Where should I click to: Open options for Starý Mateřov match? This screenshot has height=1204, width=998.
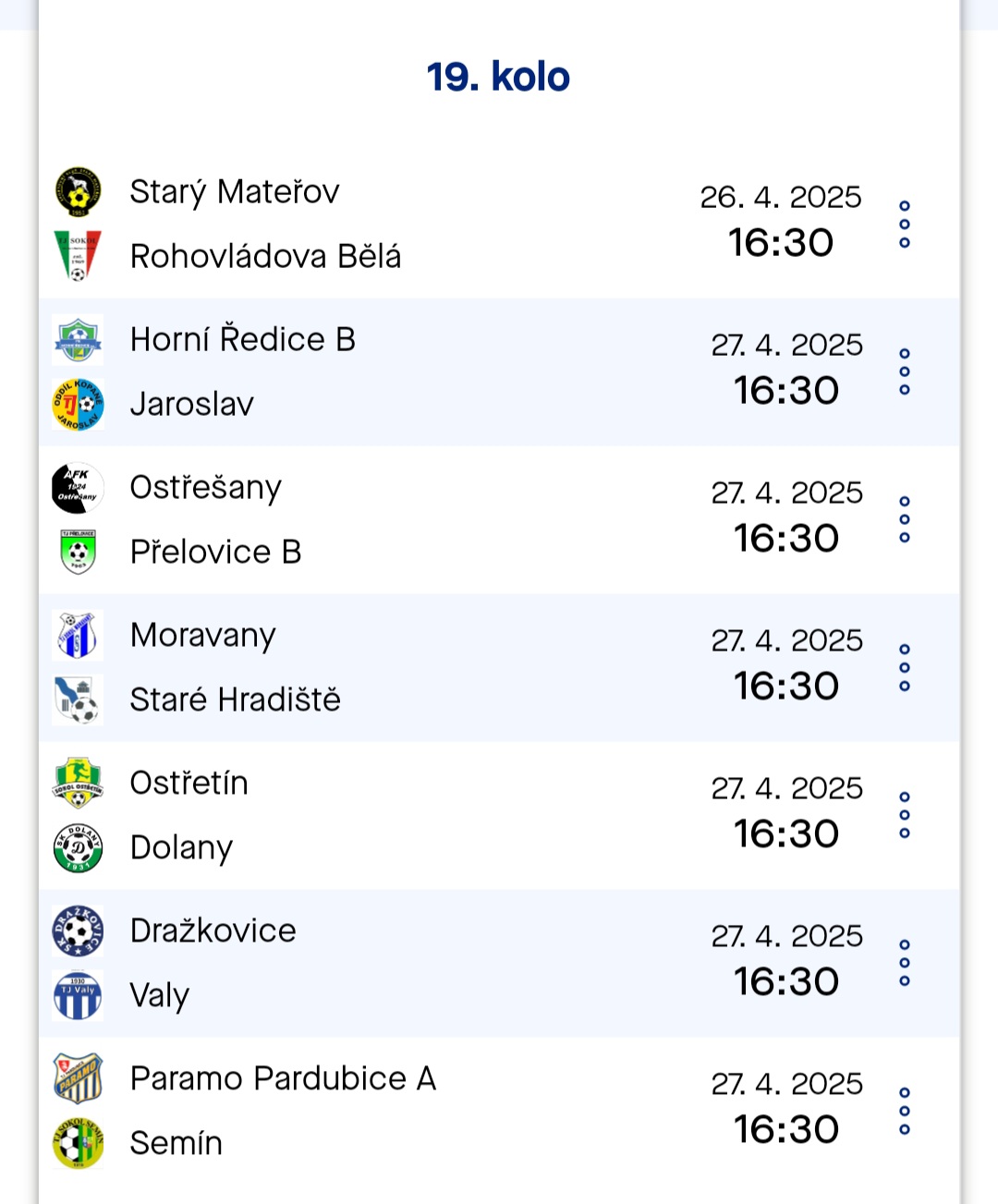point(905,225)
